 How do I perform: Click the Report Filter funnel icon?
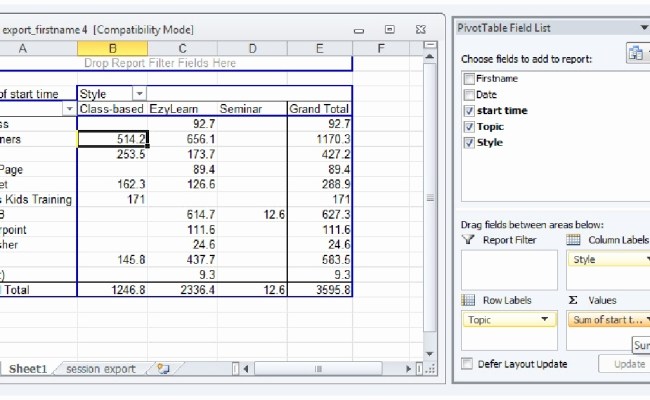coord(468,240)
